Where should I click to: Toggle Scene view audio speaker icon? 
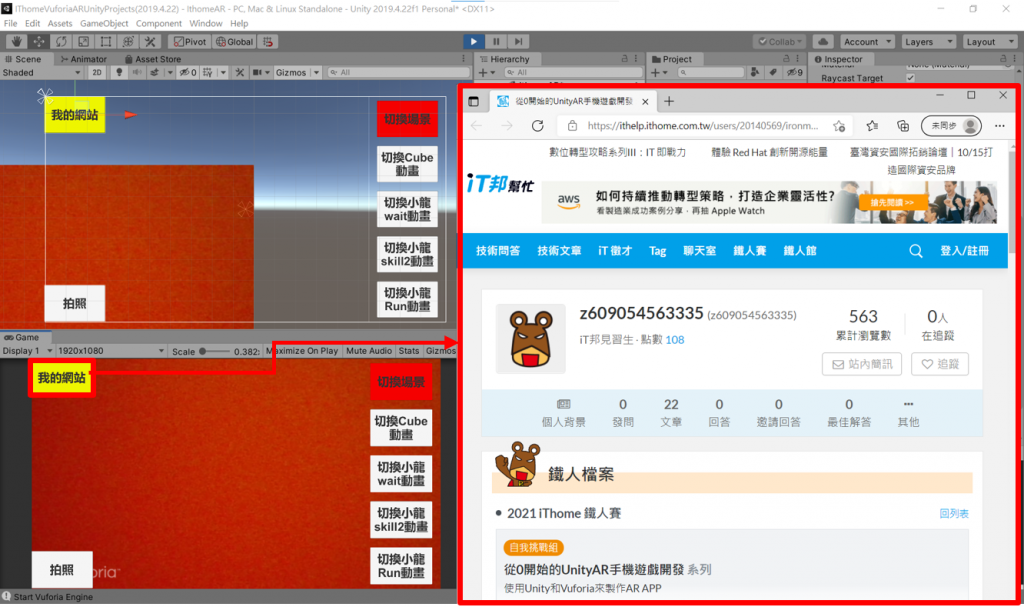pyautogui.click(x=136, y=73)
